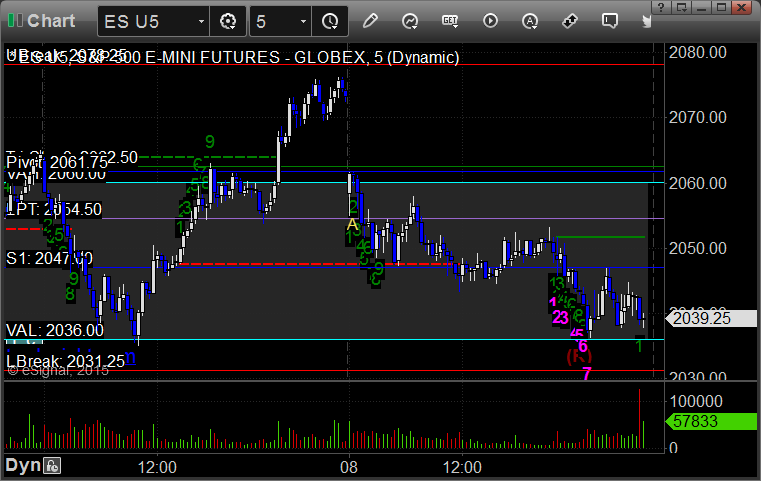The image size is (761, 481).
Task: Open the chat comment bubble icon
Action: click(610, 21)
